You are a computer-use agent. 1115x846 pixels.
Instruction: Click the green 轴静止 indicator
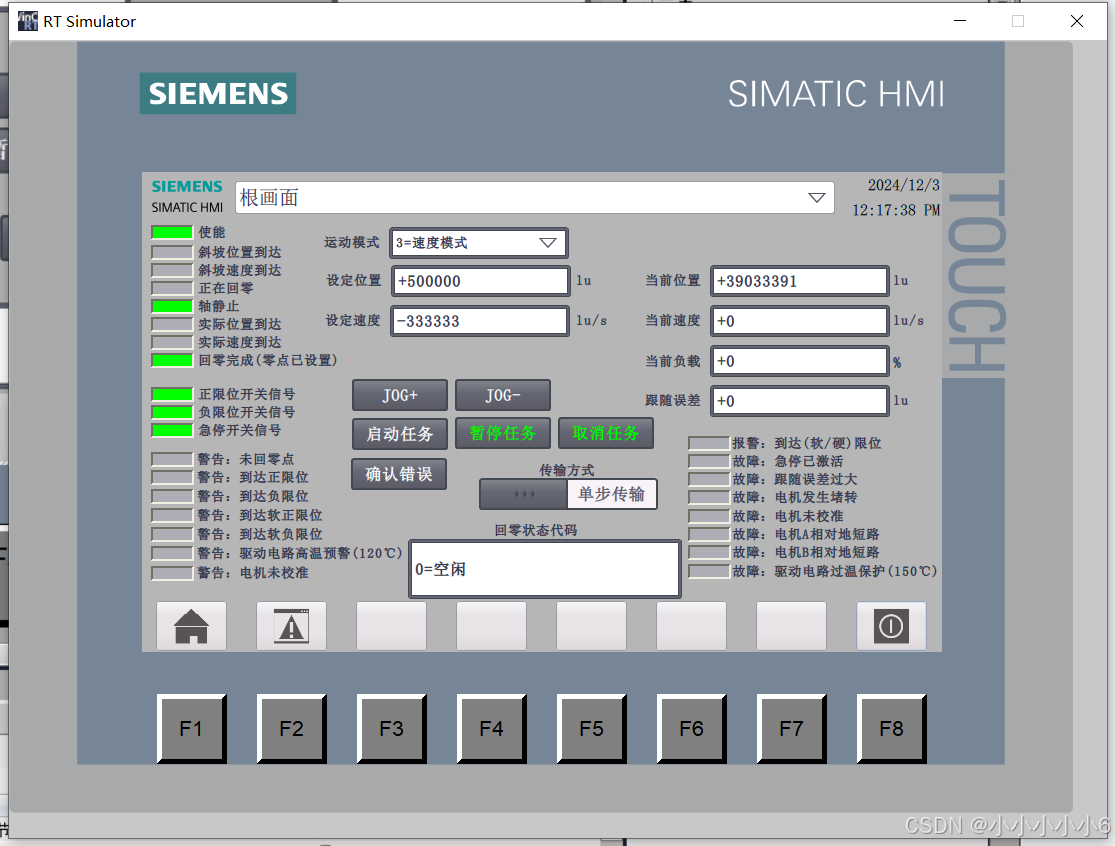click(172, 306)
